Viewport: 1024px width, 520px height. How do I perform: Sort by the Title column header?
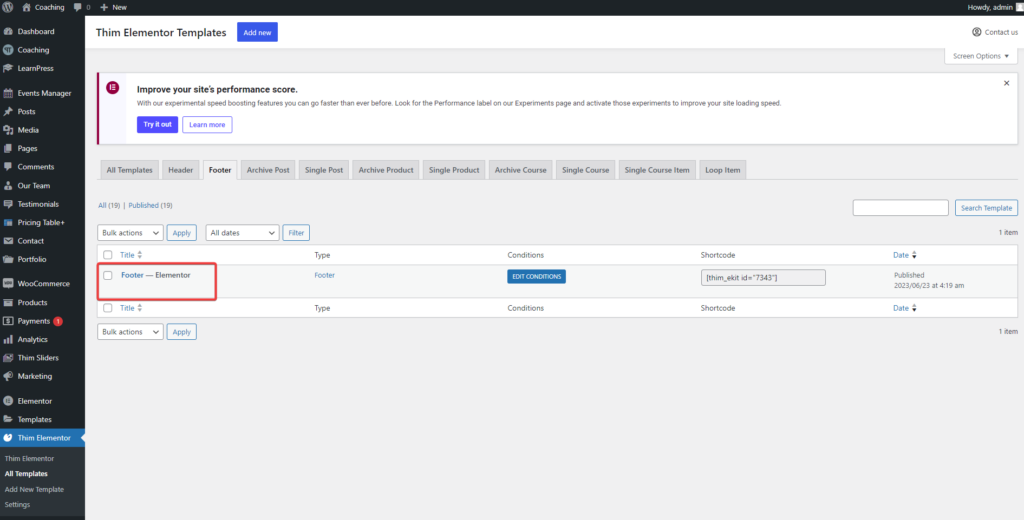[x=131, y=255]
